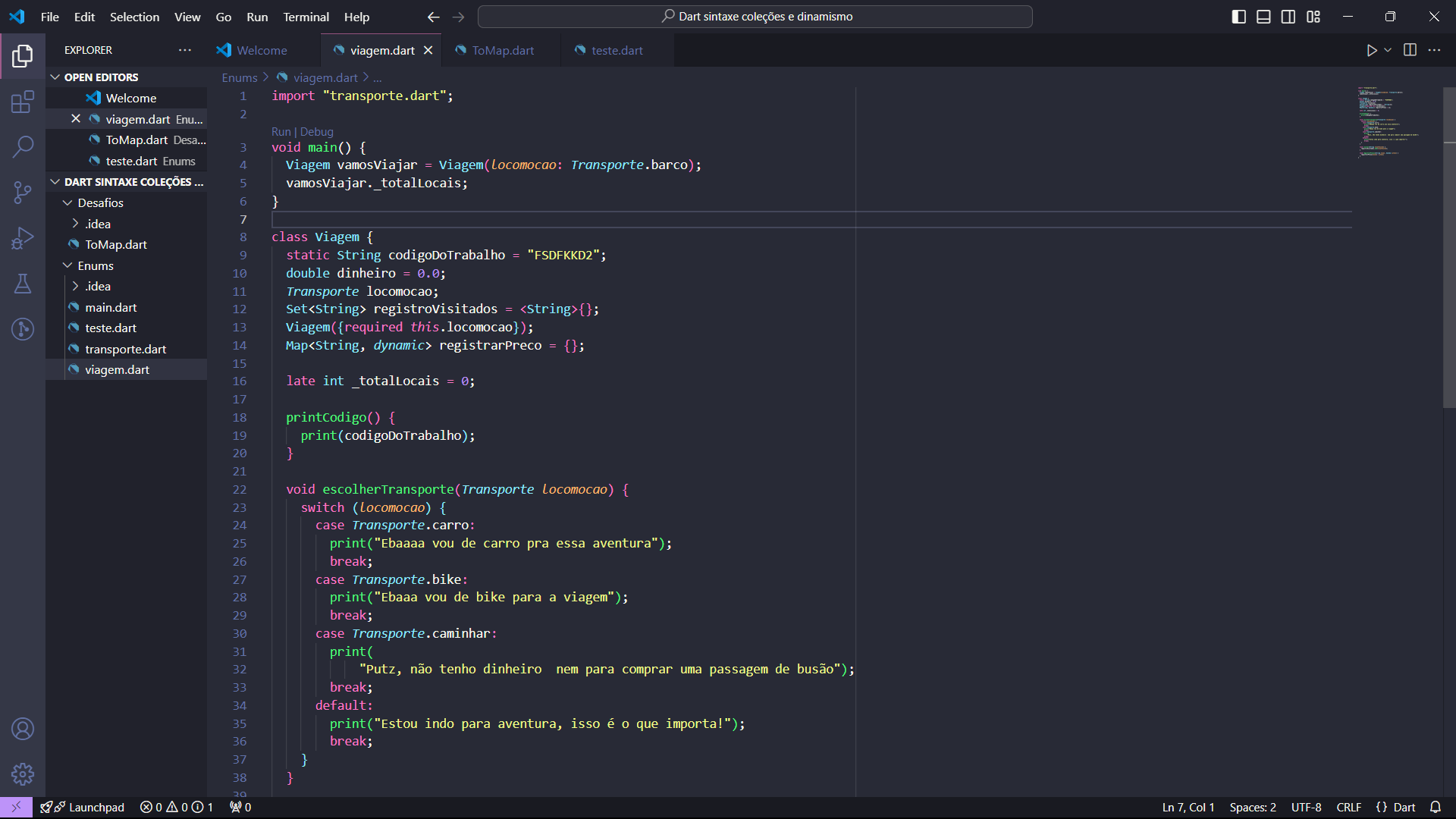The width and height of the screenshot is (1456, 819).
Task: Open the Run and Debug view icon
Action: pyautogui.click(x=23, y=238)
